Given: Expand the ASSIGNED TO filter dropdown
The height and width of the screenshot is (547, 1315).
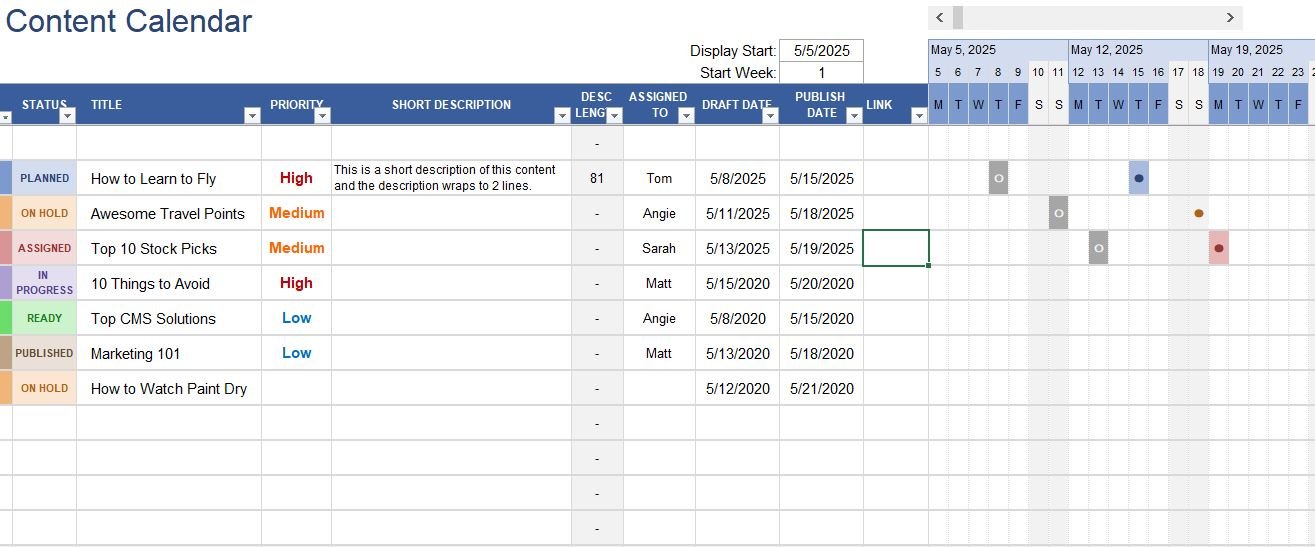Looking at the screenshot, I should 686,116.
